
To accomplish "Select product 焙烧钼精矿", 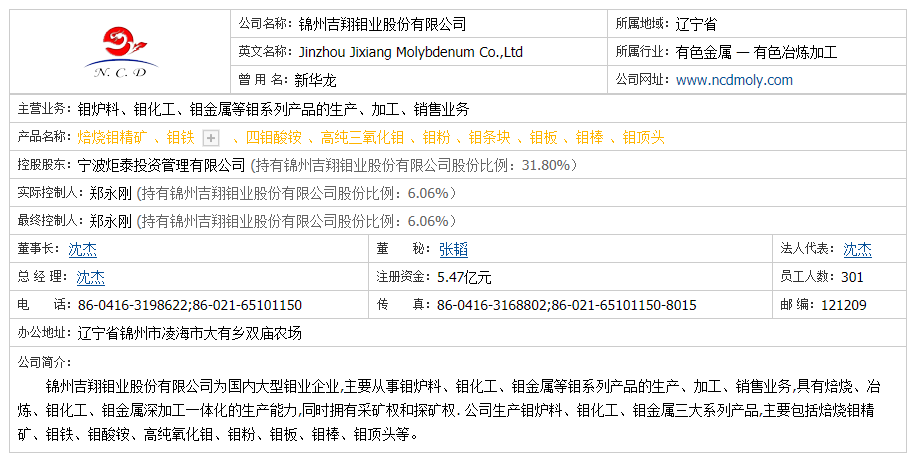I will [x=113, y=138].
